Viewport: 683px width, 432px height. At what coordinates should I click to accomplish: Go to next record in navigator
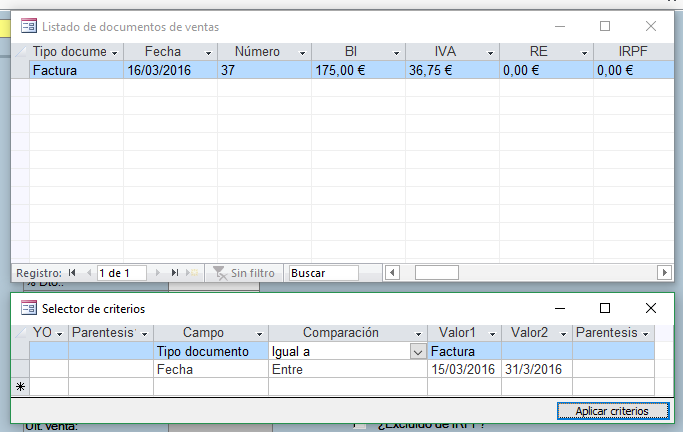pyautogui.click(x=158, y=272)
